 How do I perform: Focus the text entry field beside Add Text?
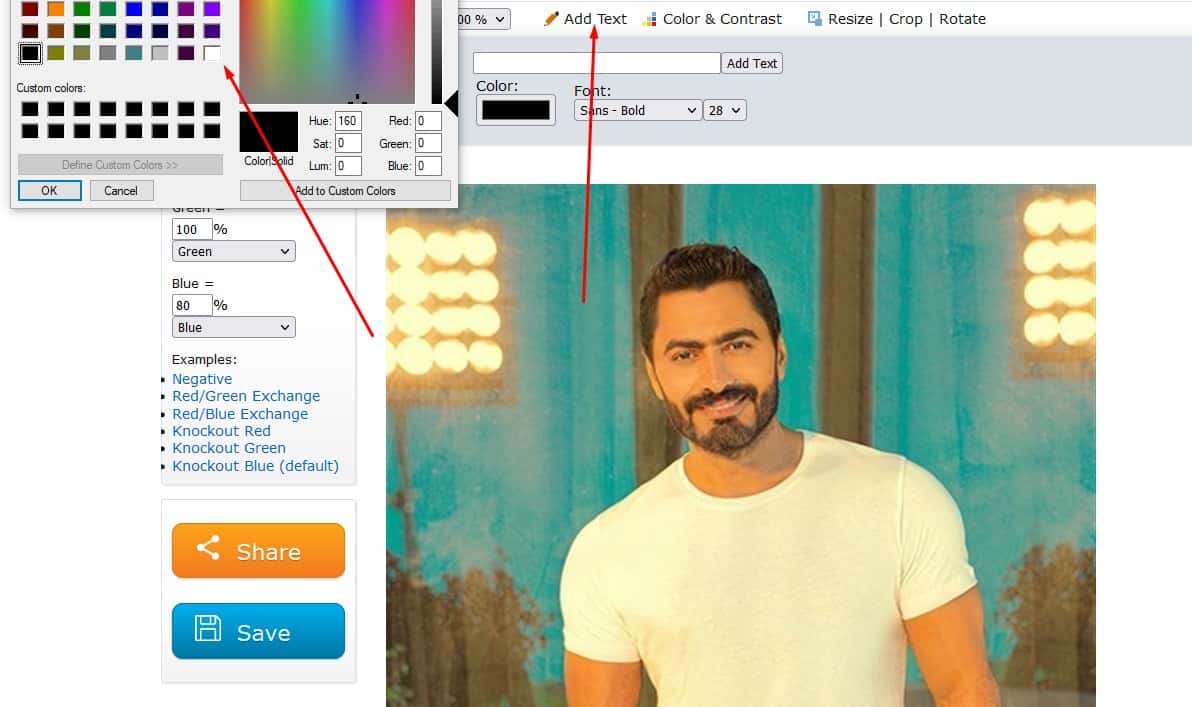point(596,63)
